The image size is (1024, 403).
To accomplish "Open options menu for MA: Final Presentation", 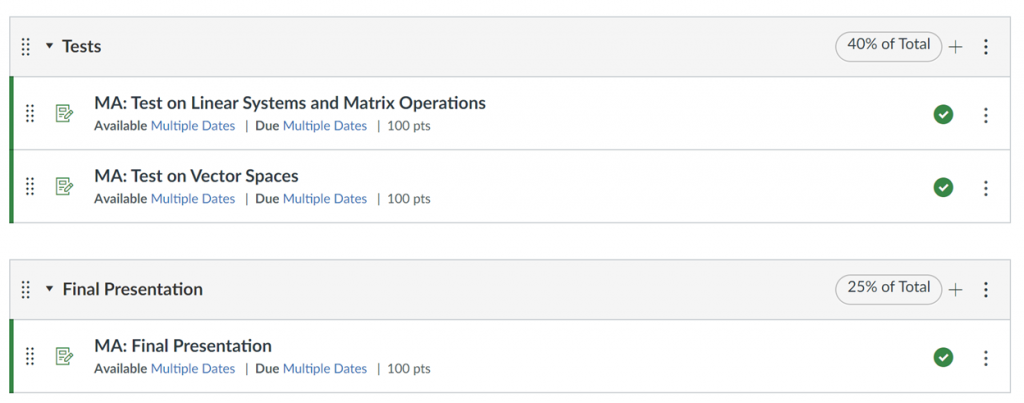I will point(986,358).
